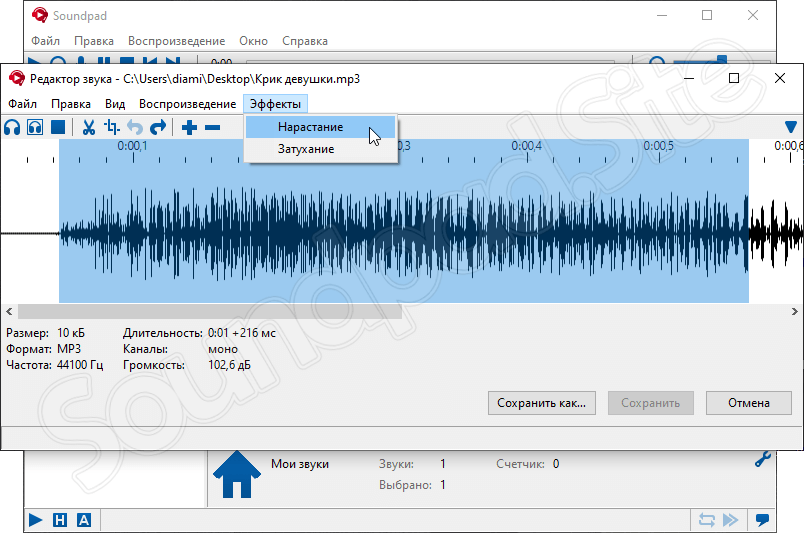Click the boxed headphones play-selection icon
Screen dimensions: 804x533
click(35, 127)
